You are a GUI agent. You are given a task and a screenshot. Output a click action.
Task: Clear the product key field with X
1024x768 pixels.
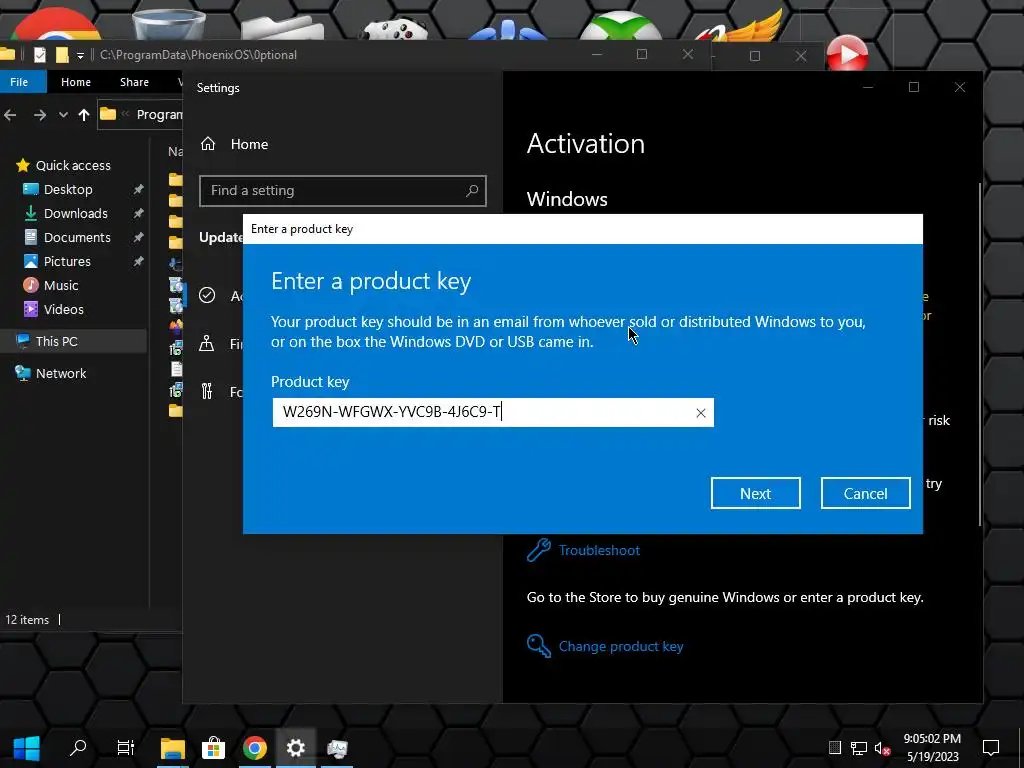click(x=701, y=413)
